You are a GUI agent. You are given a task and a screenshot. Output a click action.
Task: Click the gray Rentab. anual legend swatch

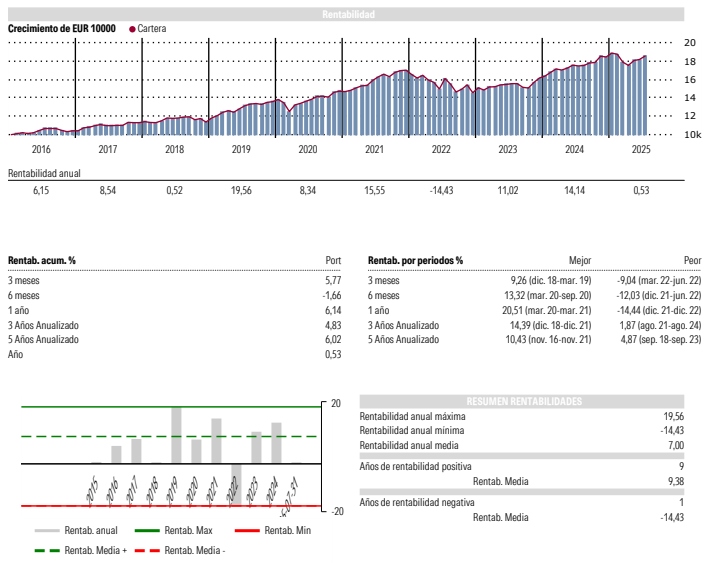click(47, 531)
